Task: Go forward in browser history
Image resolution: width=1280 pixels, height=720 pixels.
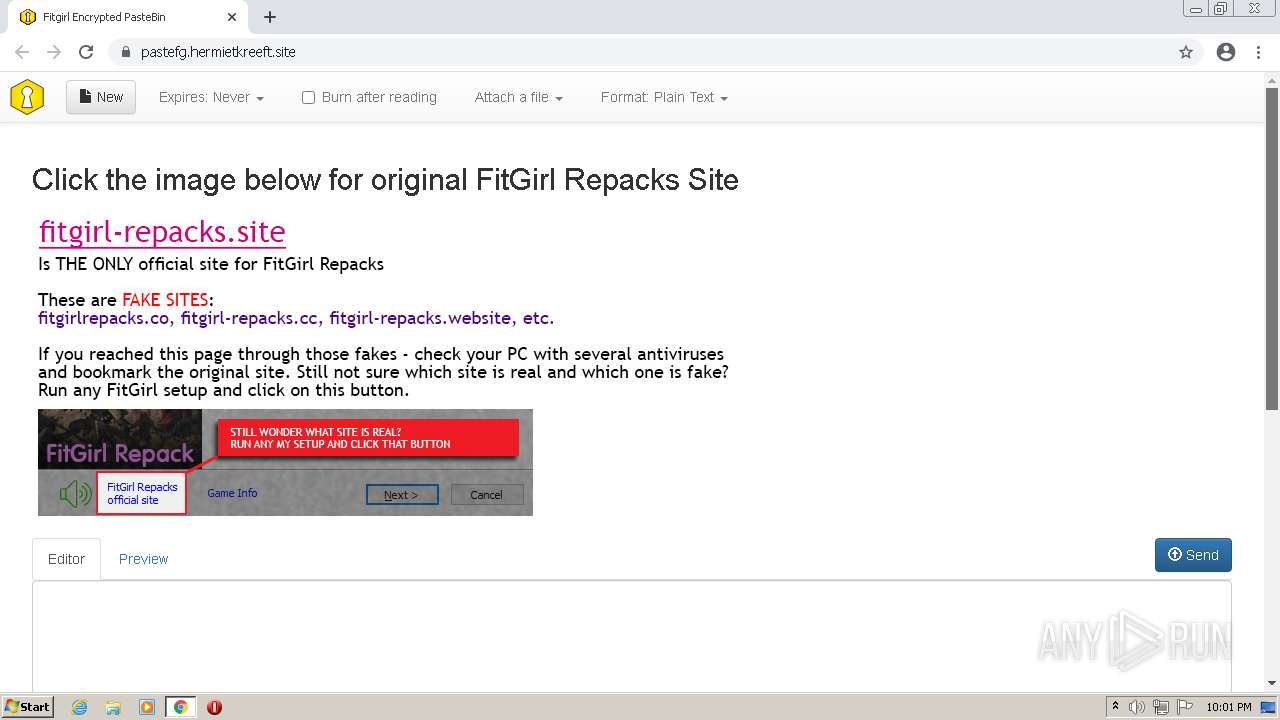Action: [x=54, y=52]
